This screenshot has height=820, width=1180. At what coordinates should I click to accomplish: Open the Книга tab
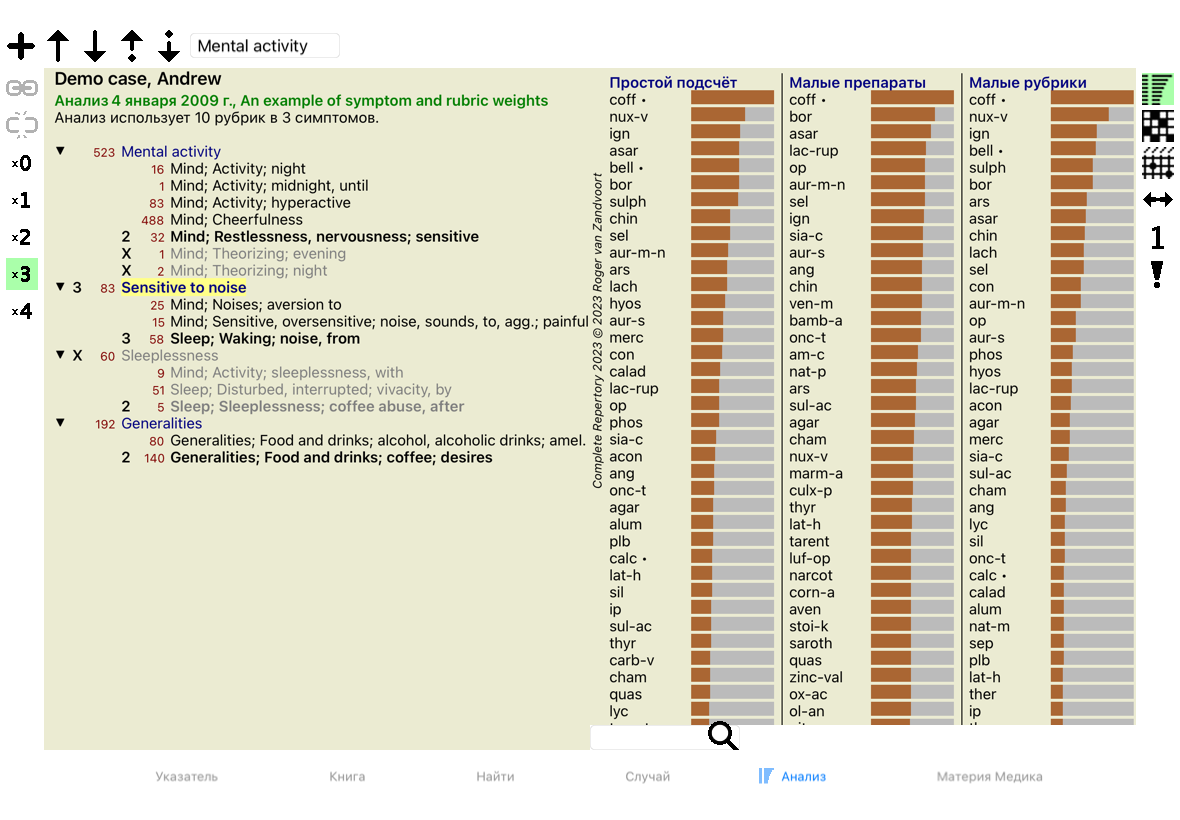point(347,776)
